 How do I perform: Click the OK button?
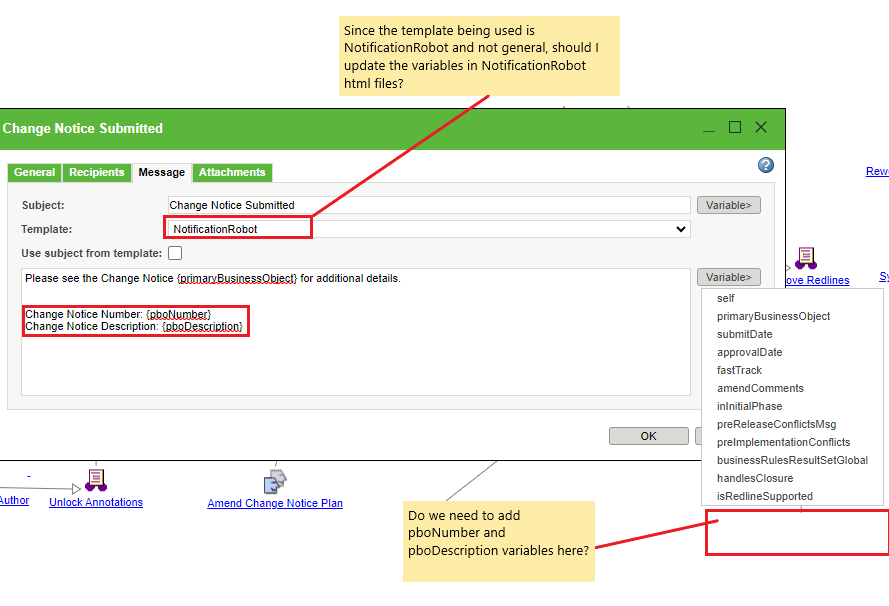pyautogui.click(x=649, y=436)
